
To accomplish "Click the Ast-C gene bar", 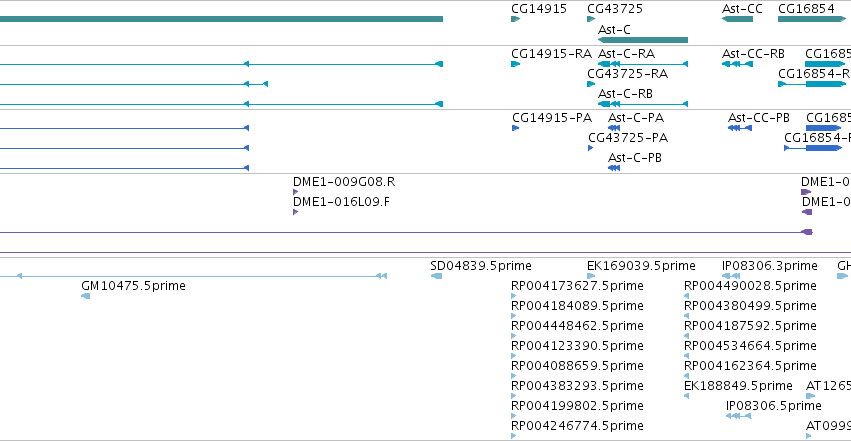I will pyautogui.click(x=643, y=40).
